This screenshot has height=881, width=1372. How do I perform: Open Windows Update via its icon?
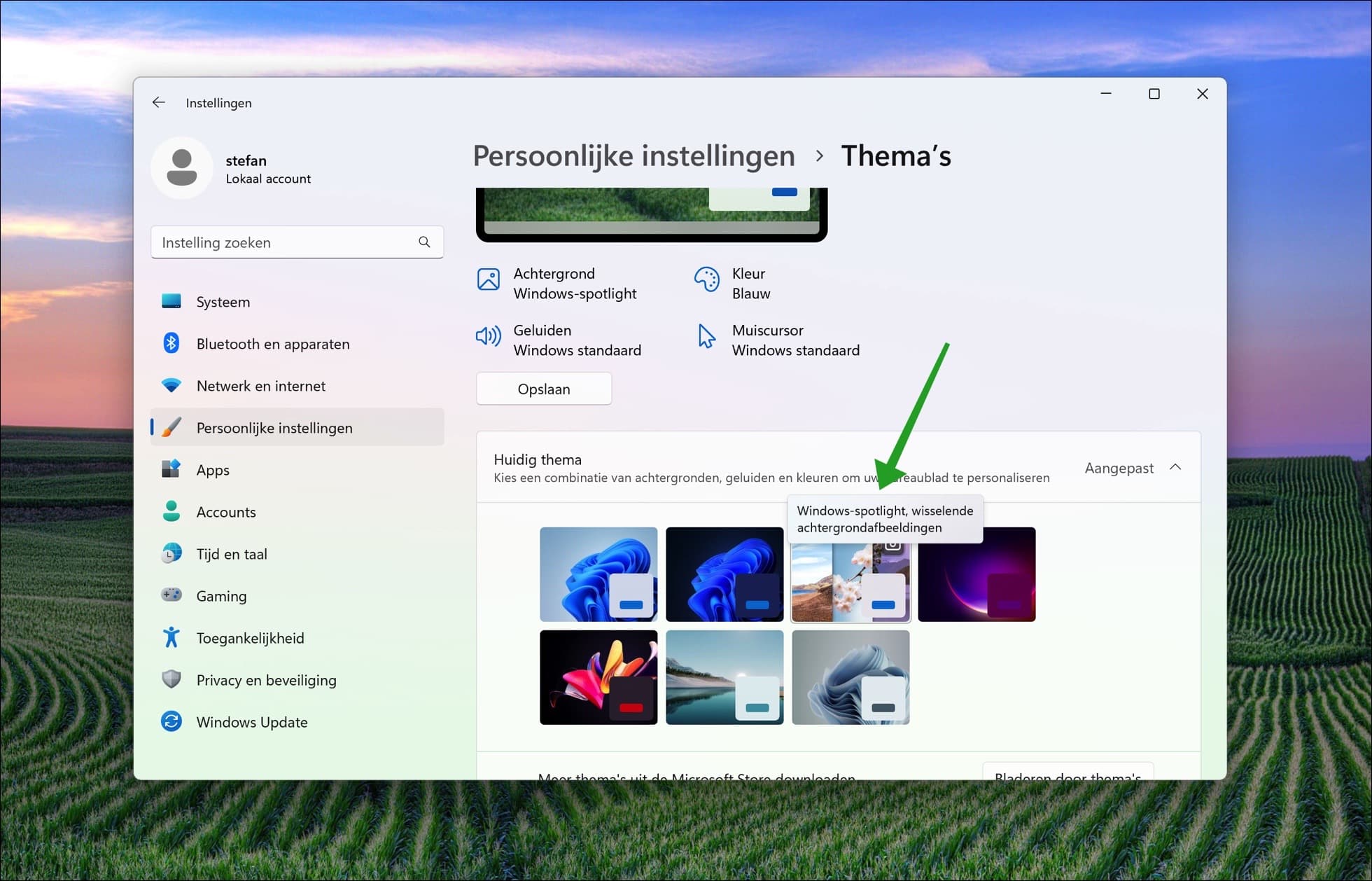point(171,721)
